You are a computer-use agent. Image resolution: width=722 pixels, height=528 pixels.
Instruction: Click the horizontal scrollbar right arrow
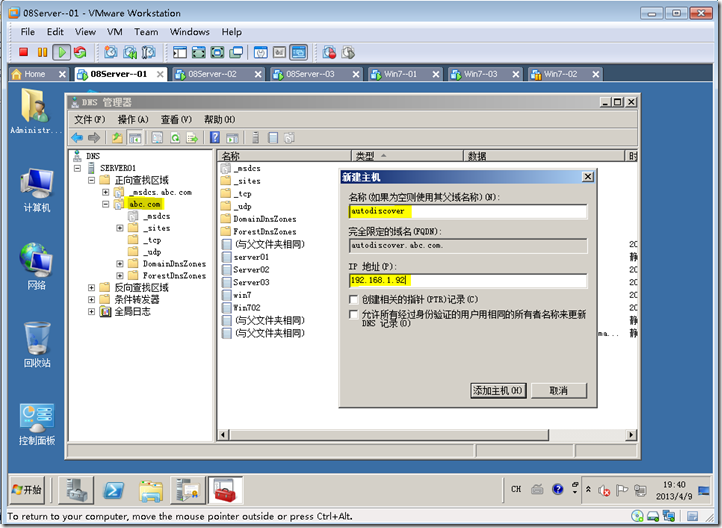click(631, 435)
